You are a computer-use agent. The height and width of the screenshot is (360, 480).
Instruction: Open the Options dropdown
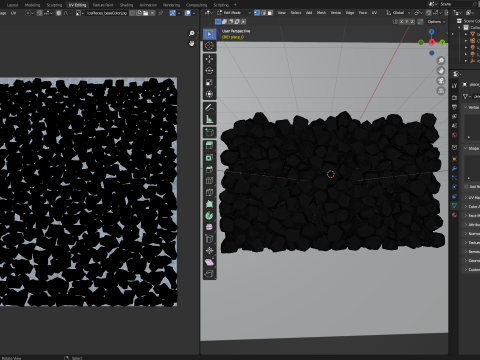tap(436, 22)
